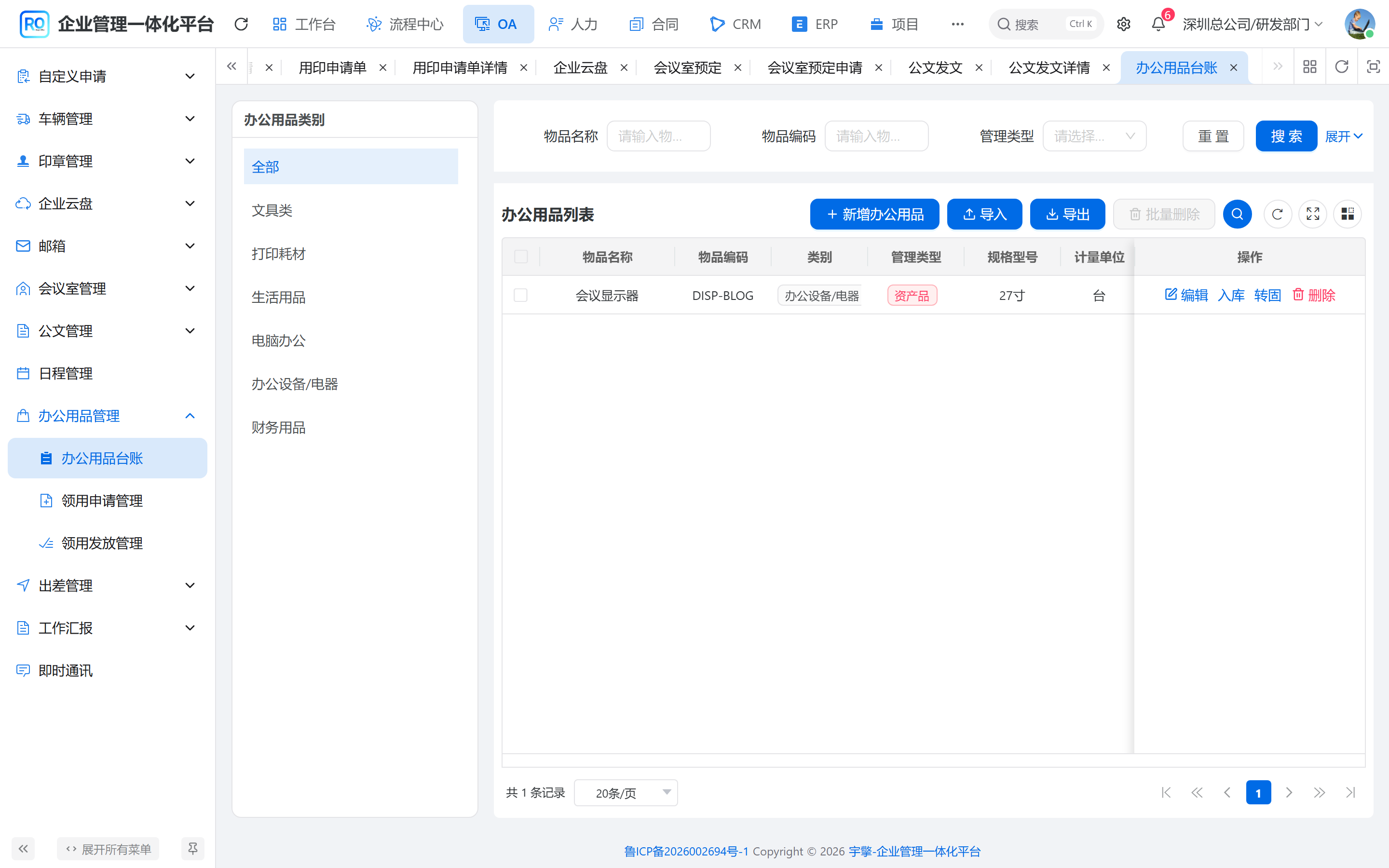Go to last page pagination icon
The width and height of the screenshot is (1389, 868).
pyautogui.click(x=1350, y=793)
